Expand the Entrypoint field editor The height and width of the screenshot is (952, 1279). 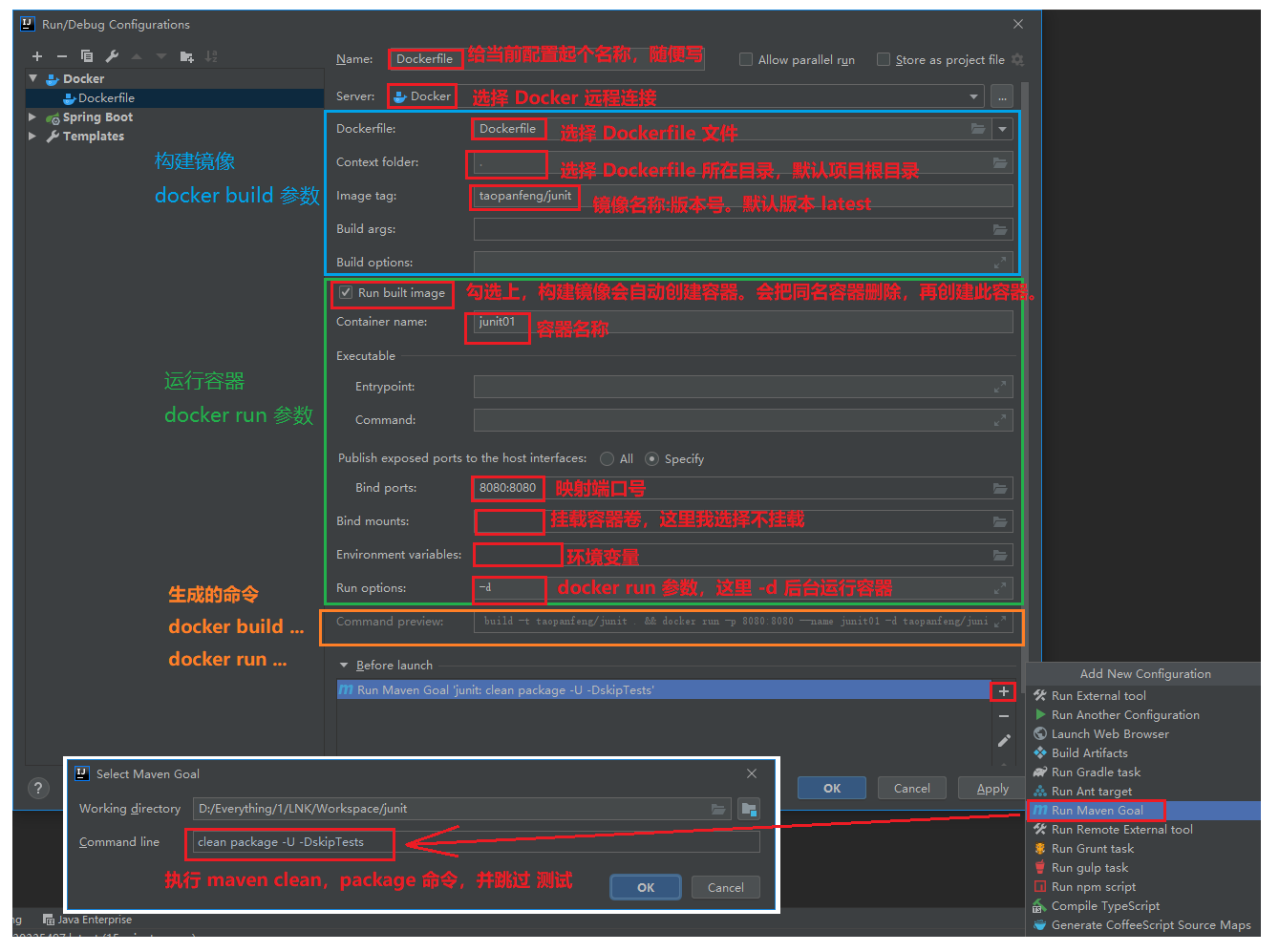pyautogui.click(x=1000, y=387)
